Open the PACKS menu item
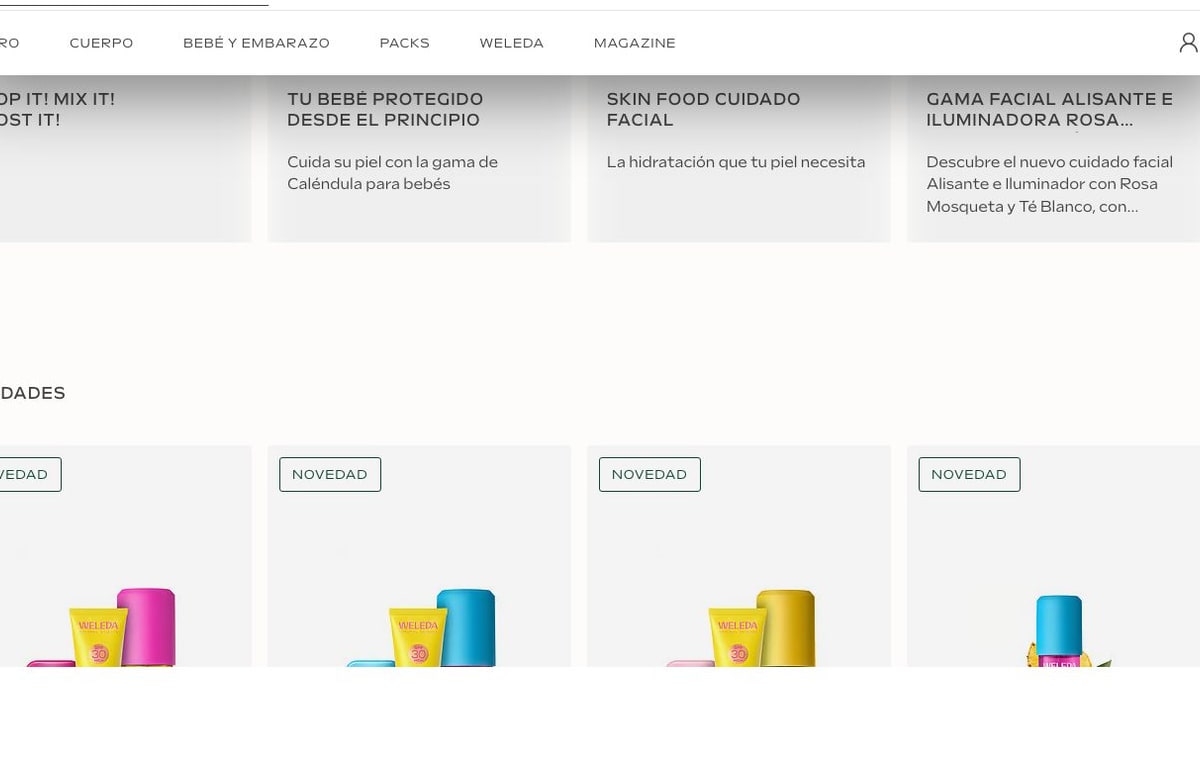The image size is (1200, 760). [404, 43]
